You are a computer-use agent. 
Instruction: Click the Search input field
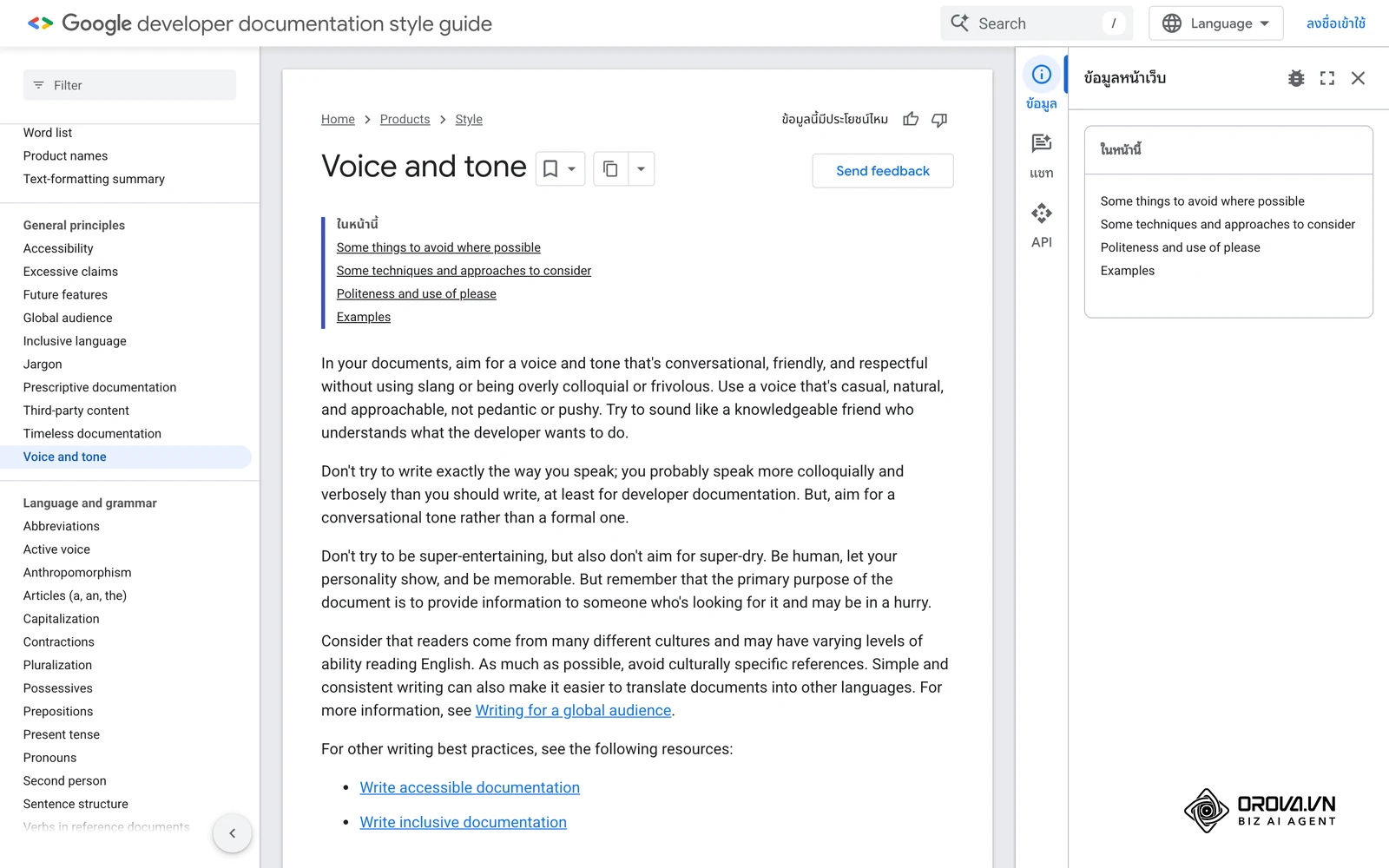pos(1037,23)
